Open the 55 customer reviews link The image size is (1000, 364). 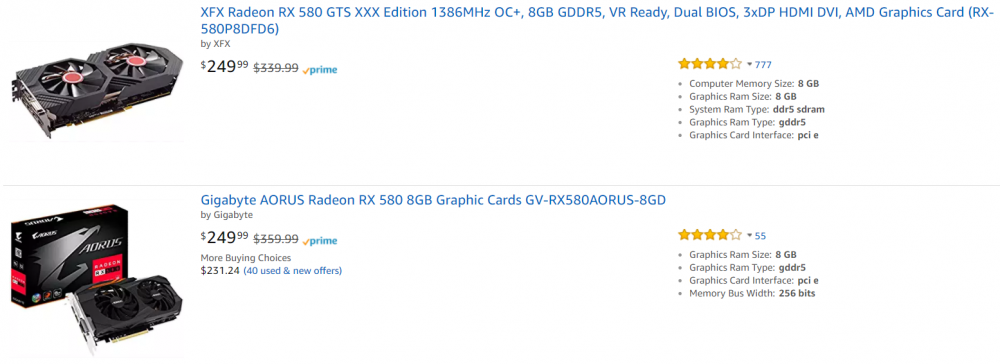pos(760,236)
